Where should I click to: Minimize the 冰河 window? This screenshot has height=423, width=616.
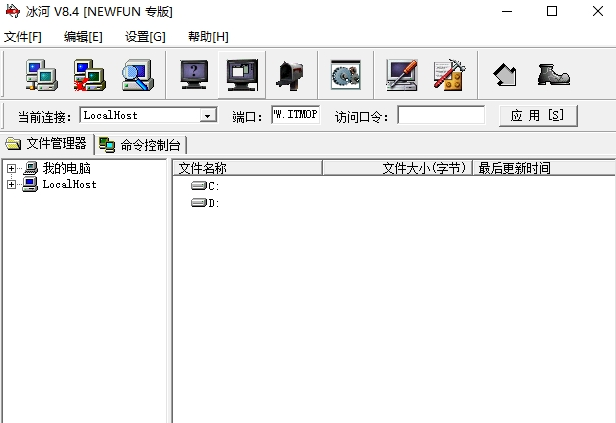pos(507,11)
